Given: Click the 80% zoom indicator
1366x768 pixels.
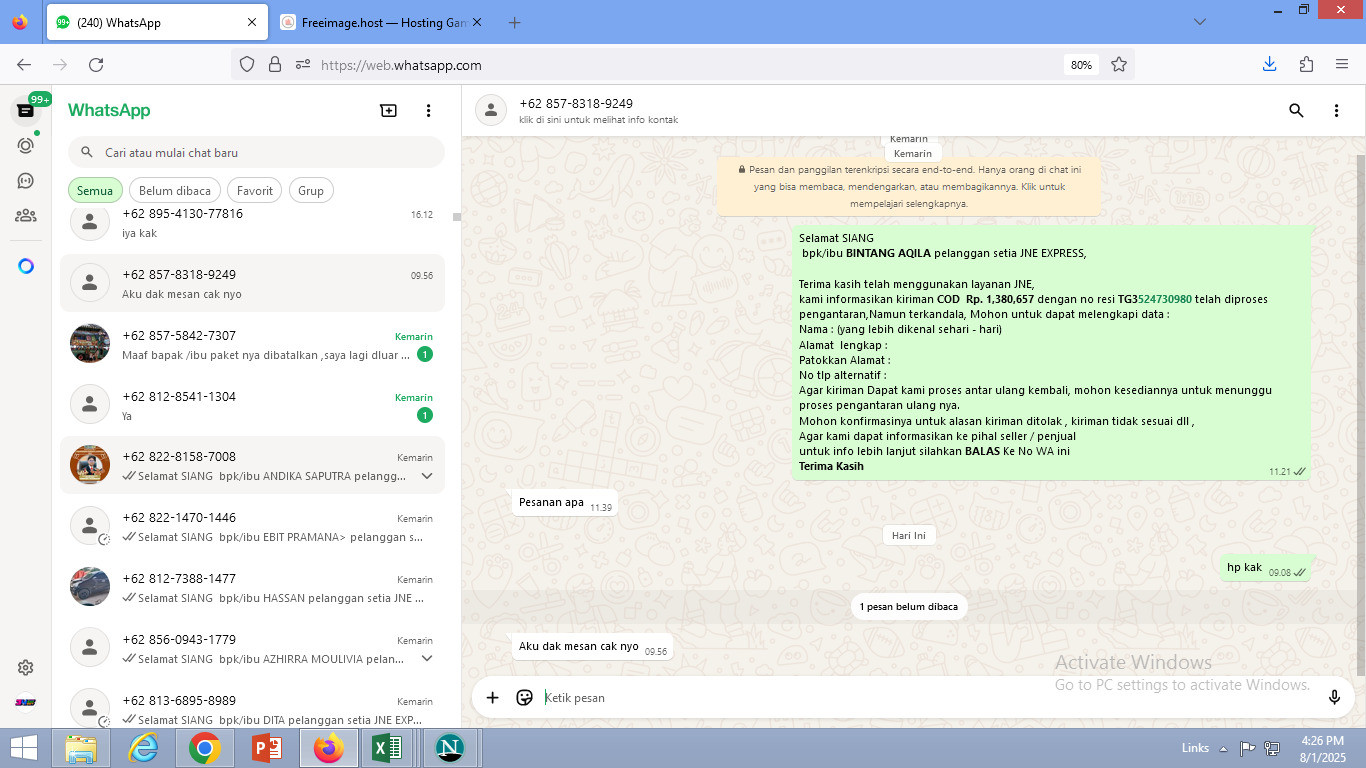Looking at the screenshot, I should point(1081,65).
